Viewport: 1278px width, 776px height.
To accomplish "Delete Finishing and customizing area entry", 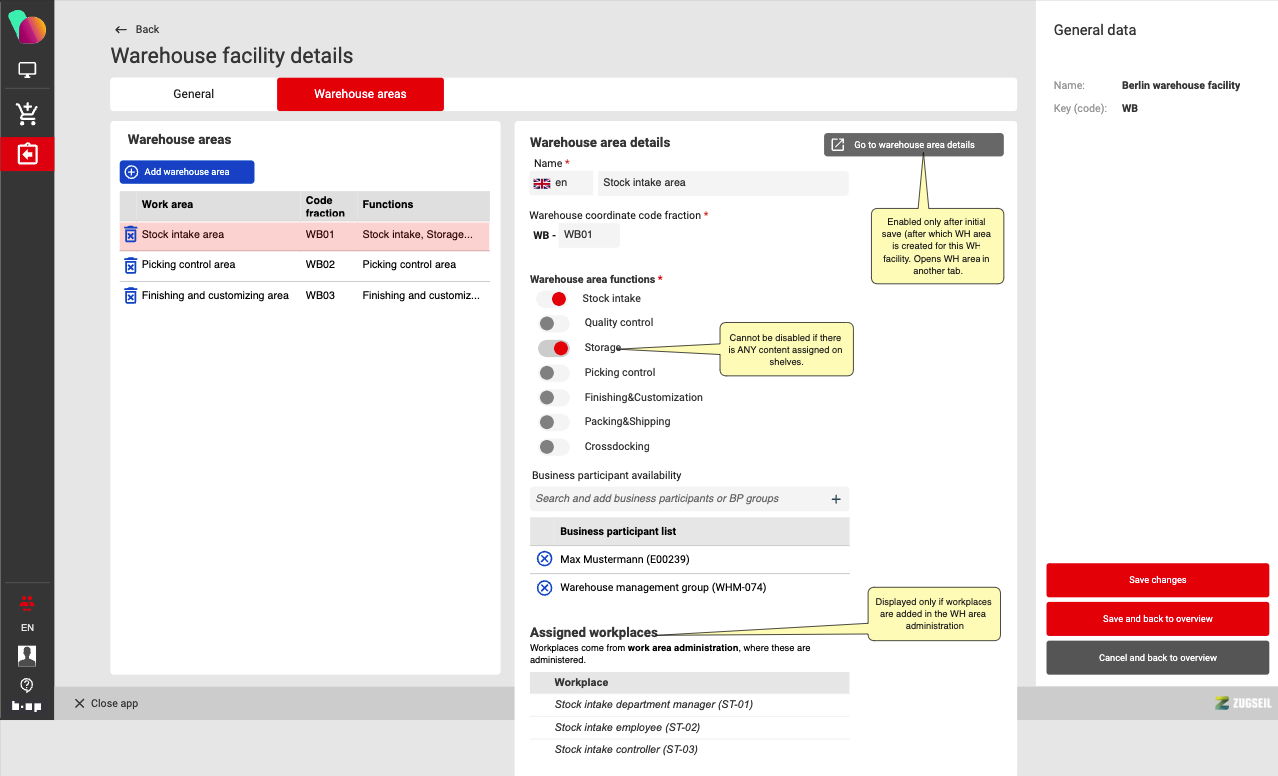I will point(130,296).
